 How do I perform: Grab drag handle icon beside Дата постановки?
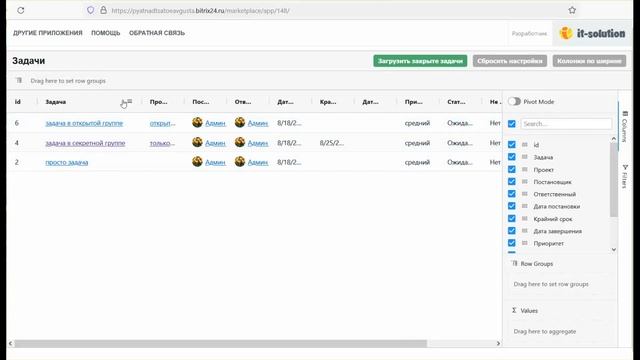click(524, 206)
